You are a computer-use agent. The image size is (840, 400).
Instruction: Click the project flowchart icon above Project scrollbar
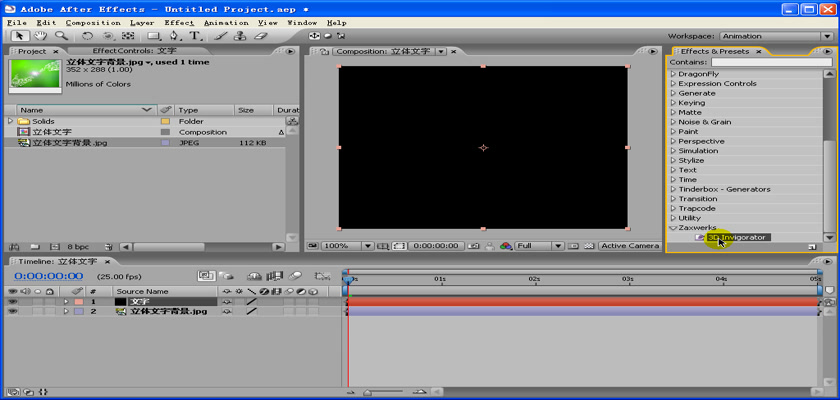292,121
